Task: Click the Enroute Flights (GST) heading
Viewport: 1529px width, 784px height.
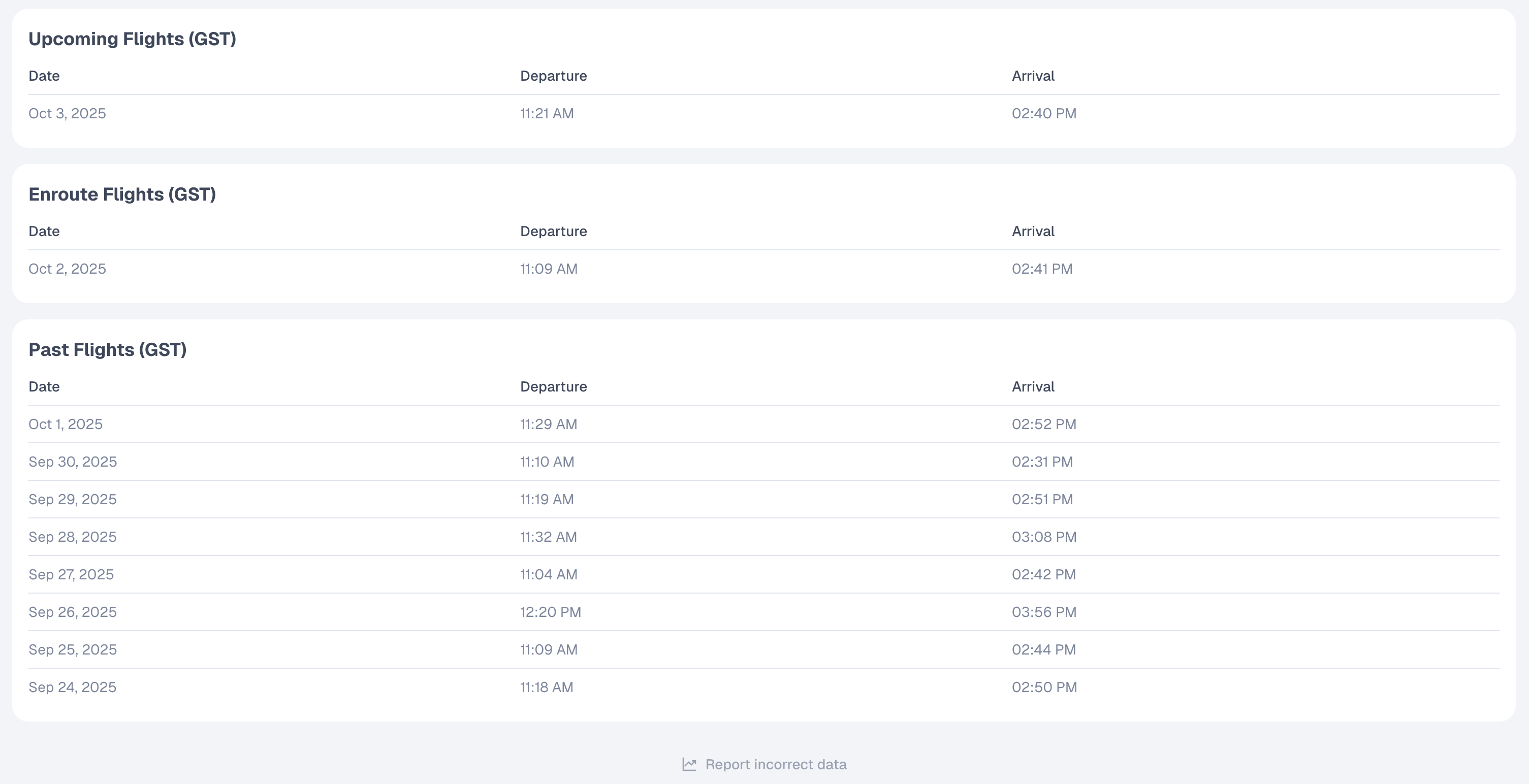Action: click(x=122, y=194)
